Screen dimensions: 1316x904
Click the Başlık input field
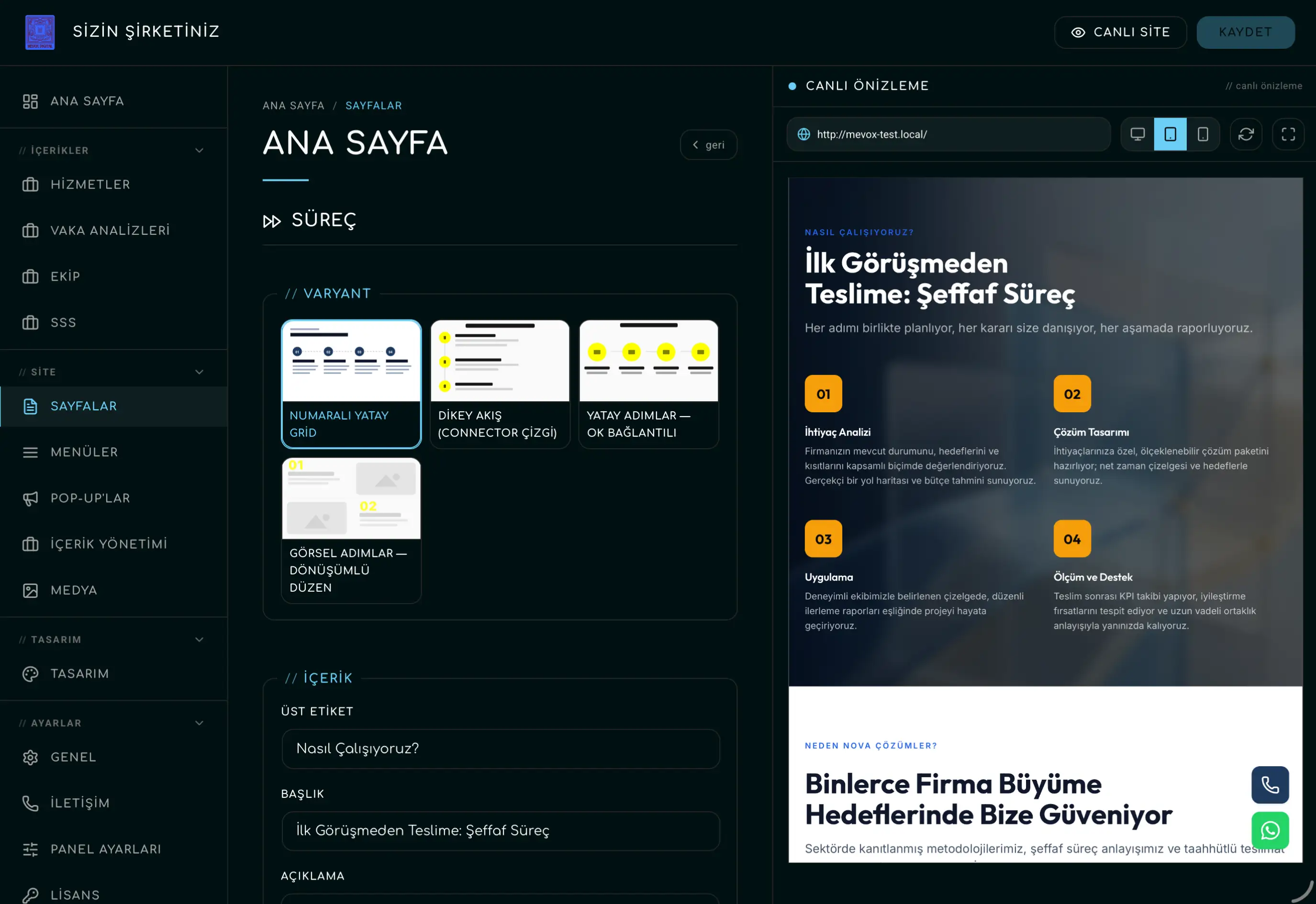[x=501, y=831]
